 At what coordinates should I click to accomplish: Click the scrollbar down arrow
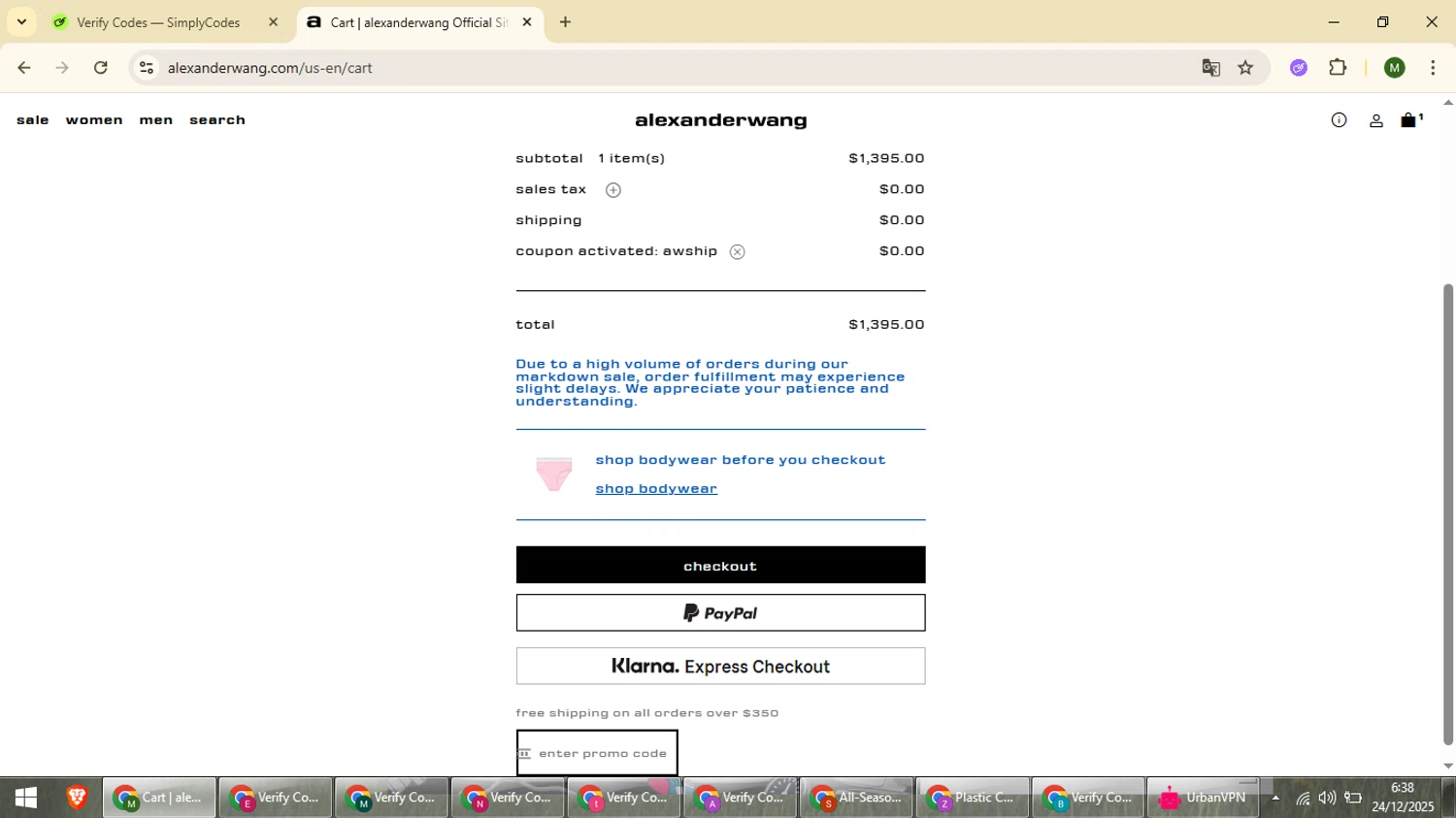tap(1448, 767)
